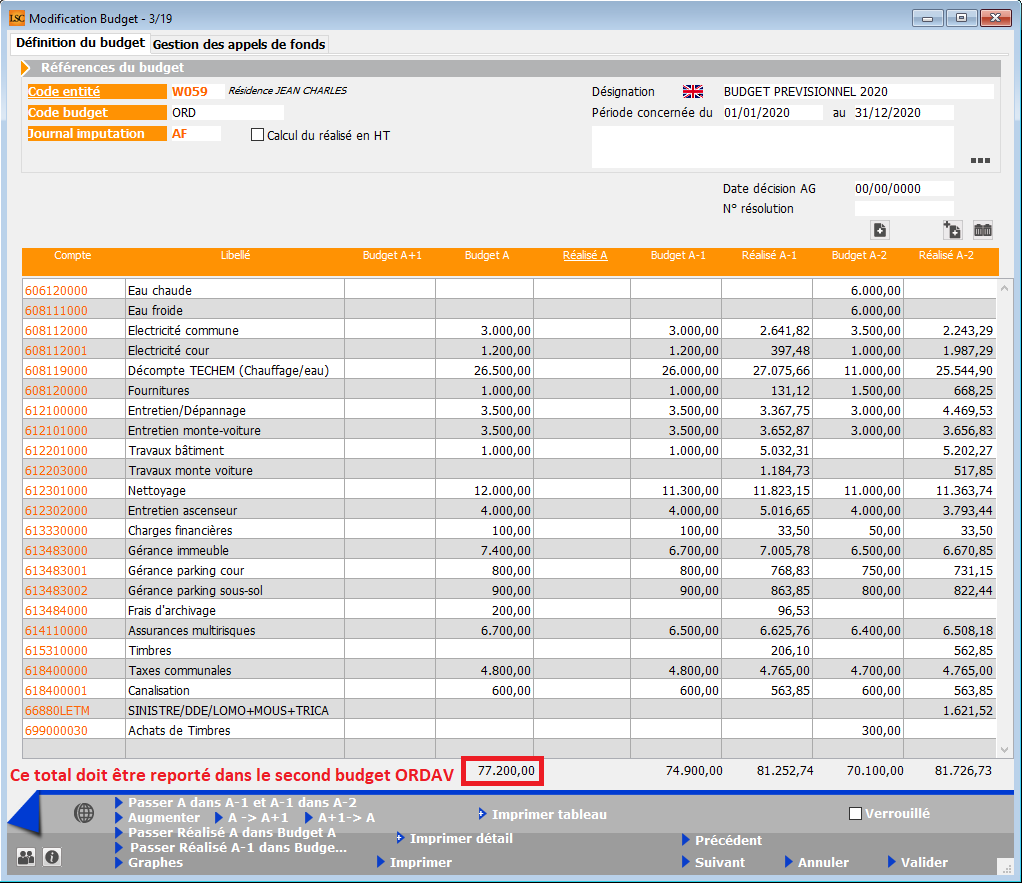This screenshot has width=1022, height=883.
Task: Switch to Définition du budget tab
Action: 80,43
